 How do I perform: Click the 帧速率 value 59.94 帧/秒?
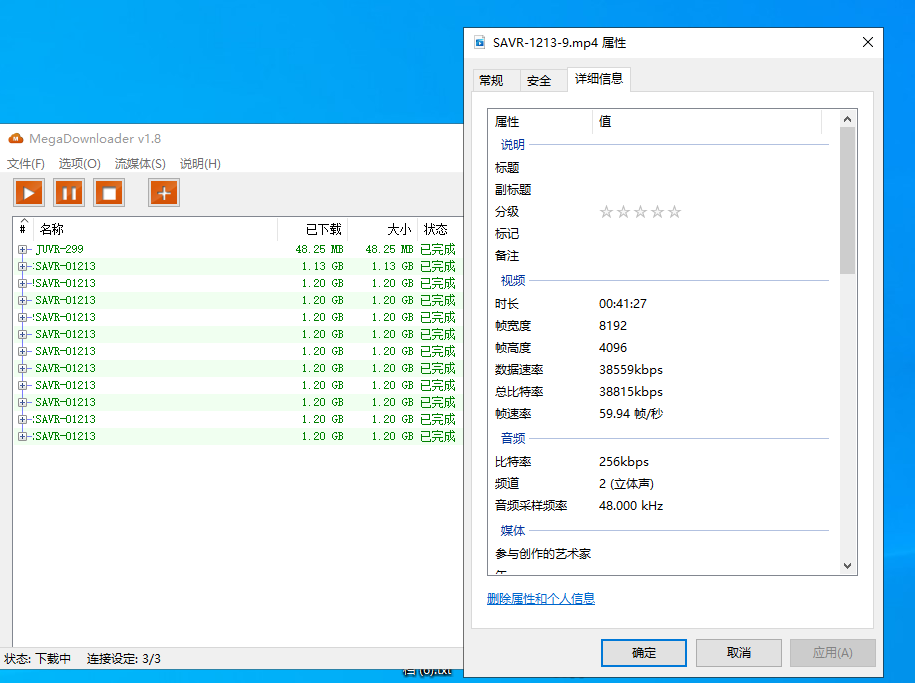coord(631,414)
